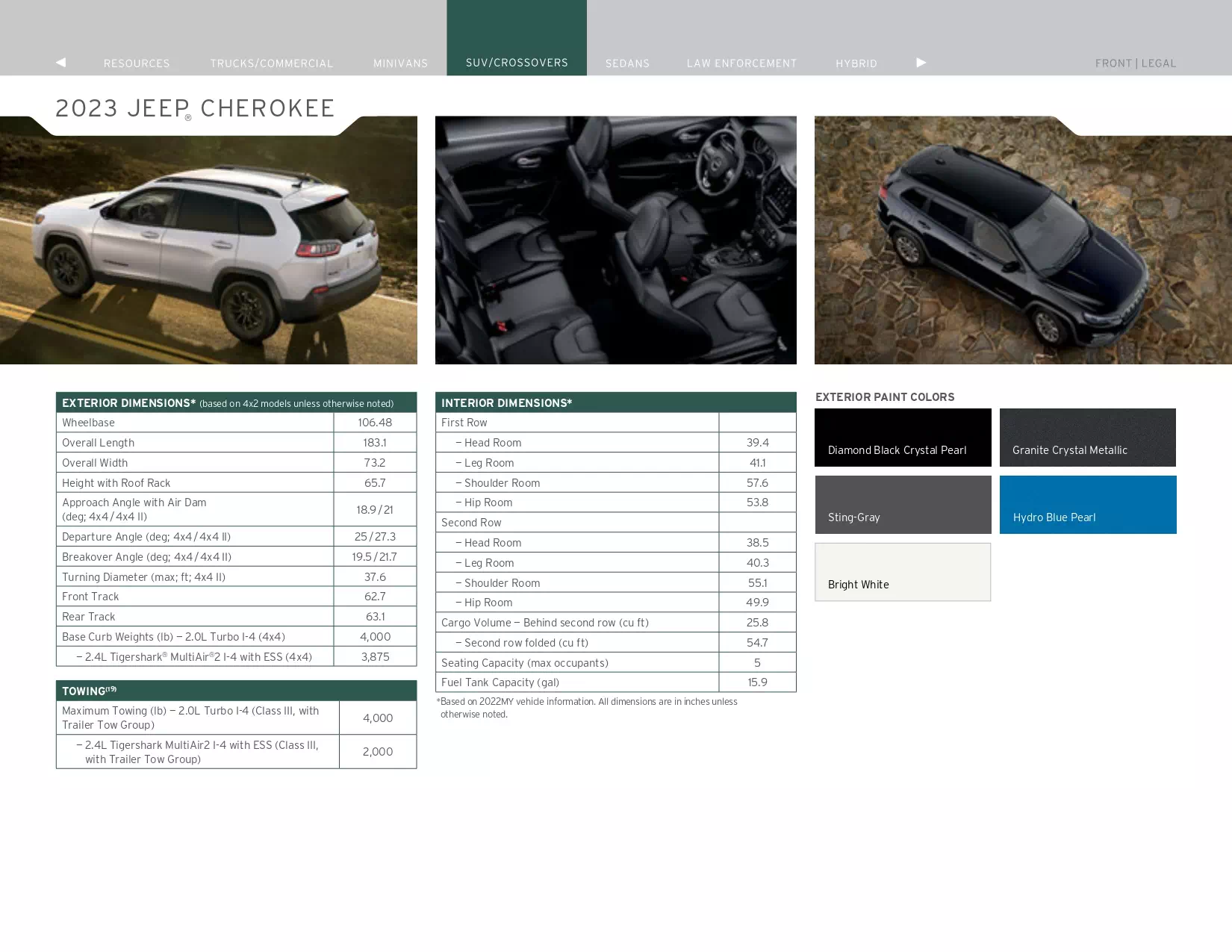Viewport: 1232px width, 952px height.
Task: Click the second row Hip Room value 49.9
Action: pyautogui.click(x=757, y=603)
